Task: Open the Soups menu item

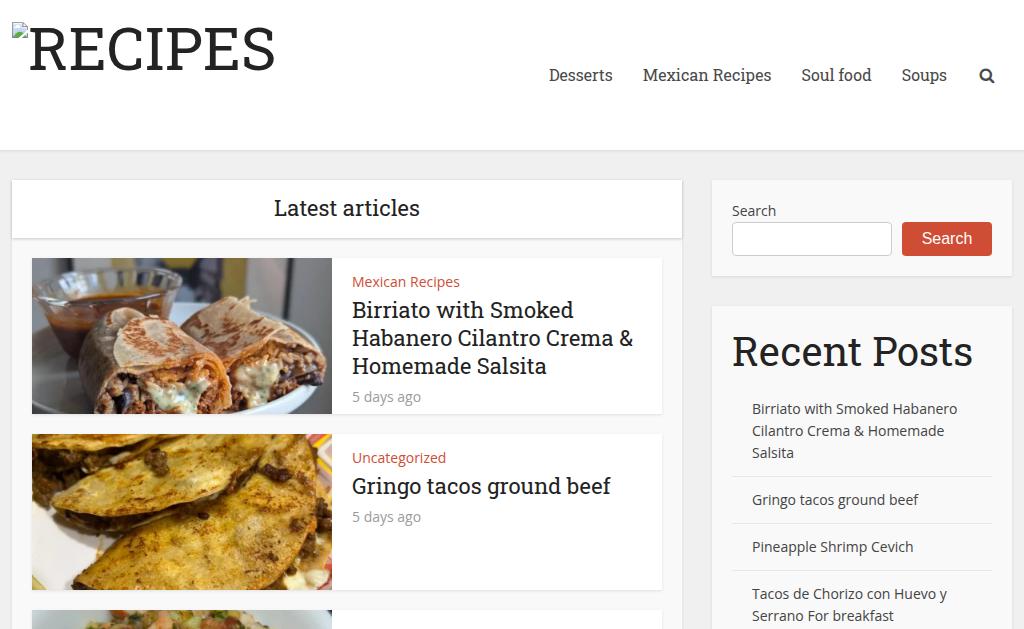Action: 924,75
